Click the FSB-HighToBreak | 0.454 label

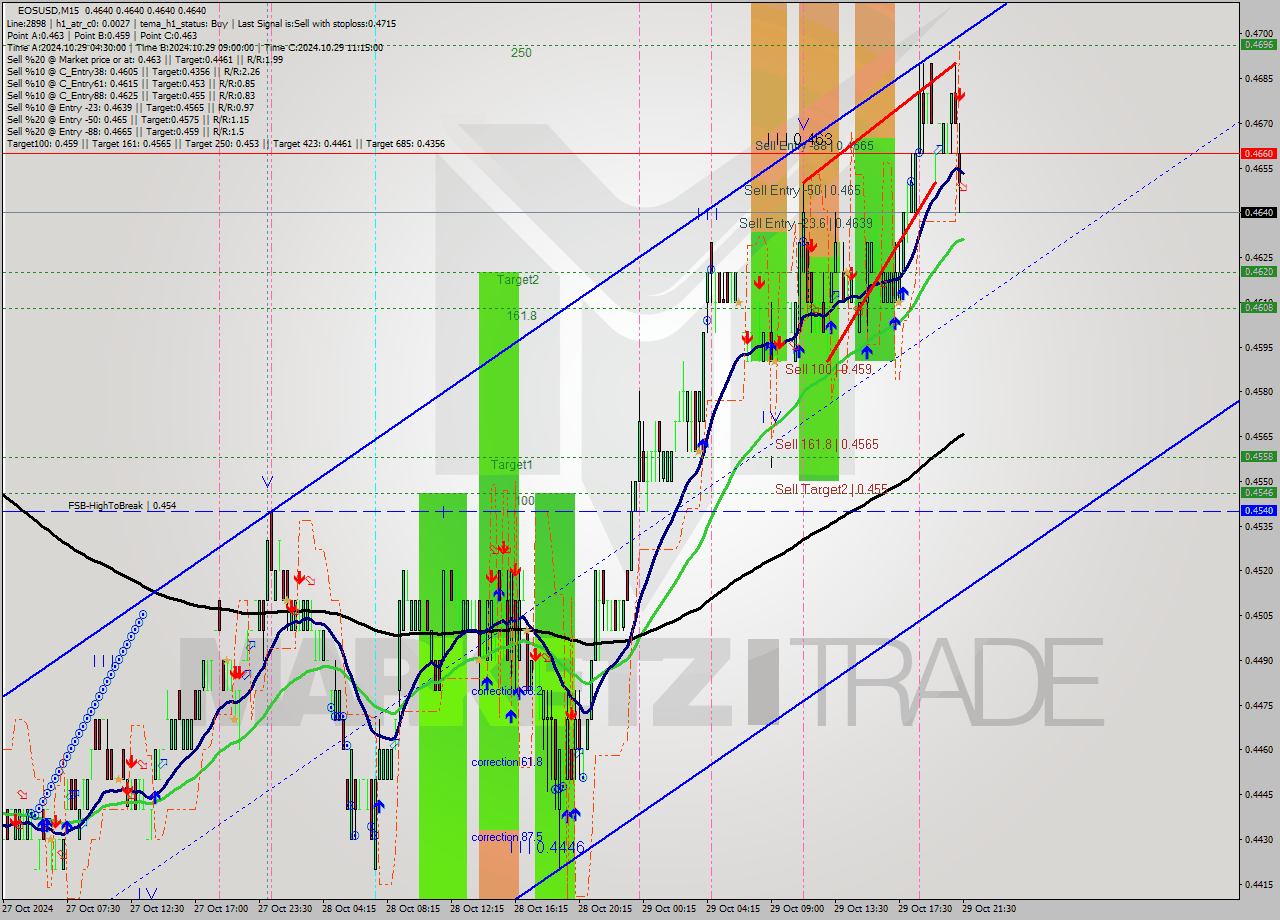(122, 506)
